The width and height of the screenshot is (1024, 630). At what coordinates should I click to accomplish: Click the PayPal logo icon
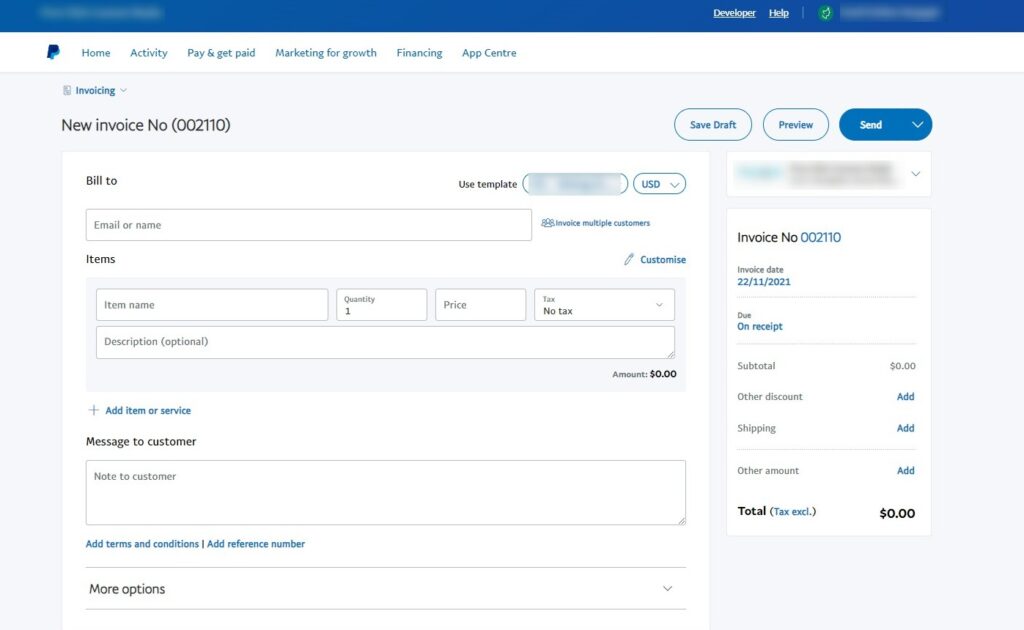pos(54,52)
